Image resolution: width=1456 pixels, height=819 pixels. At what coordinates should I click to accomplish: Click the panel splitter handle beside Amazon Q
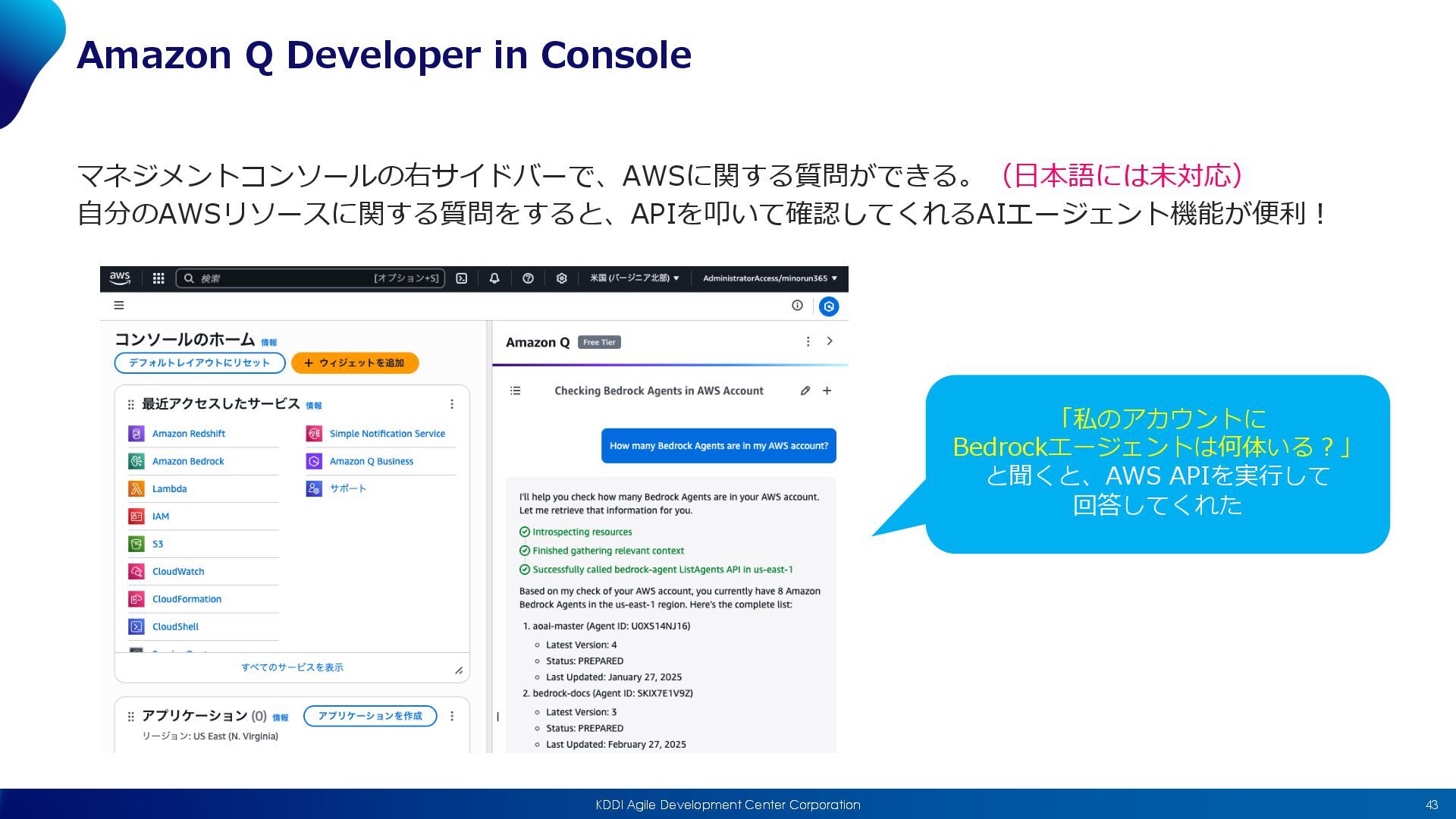click(x=497, y=717)
